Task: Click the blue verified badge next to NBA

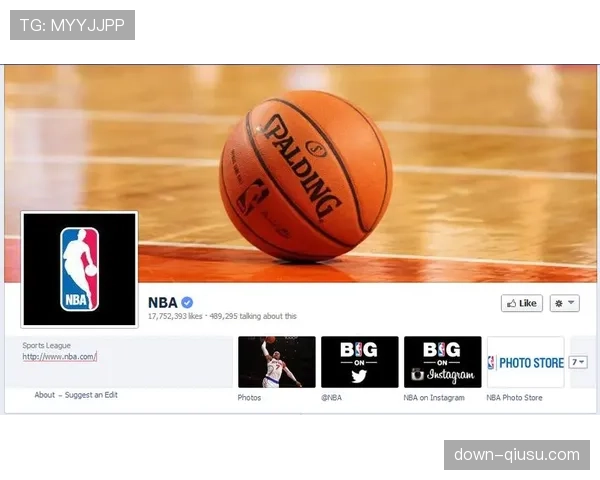Action: (x=187, y=302)
